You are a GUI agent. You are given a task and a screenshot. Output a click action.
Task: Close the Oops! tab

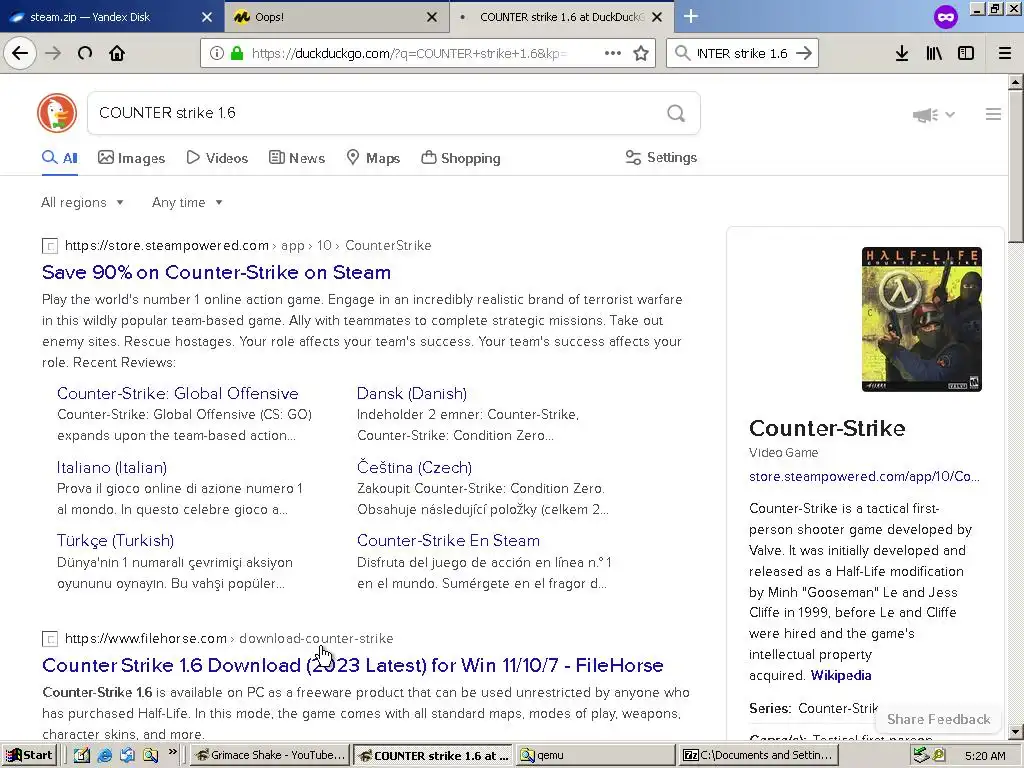[432, 17]
